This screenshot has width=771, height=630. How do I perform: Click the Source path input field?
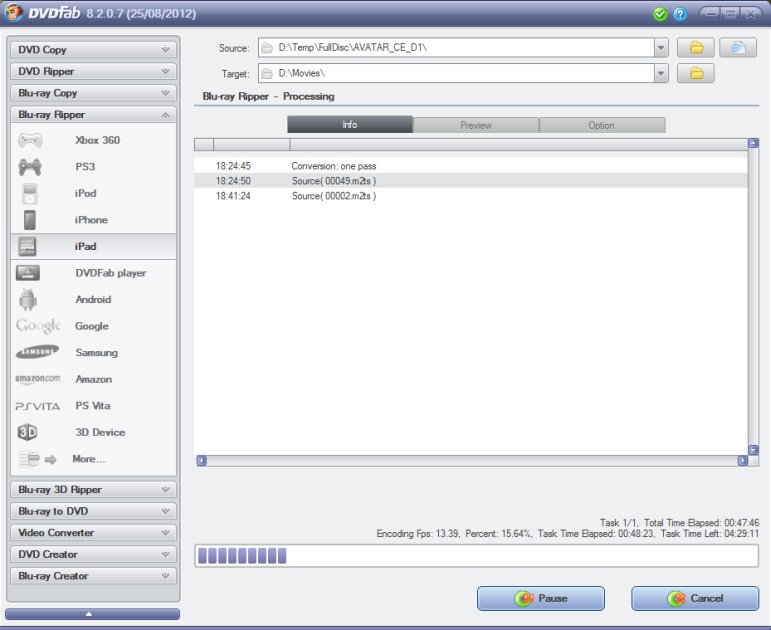pos(456,48)
